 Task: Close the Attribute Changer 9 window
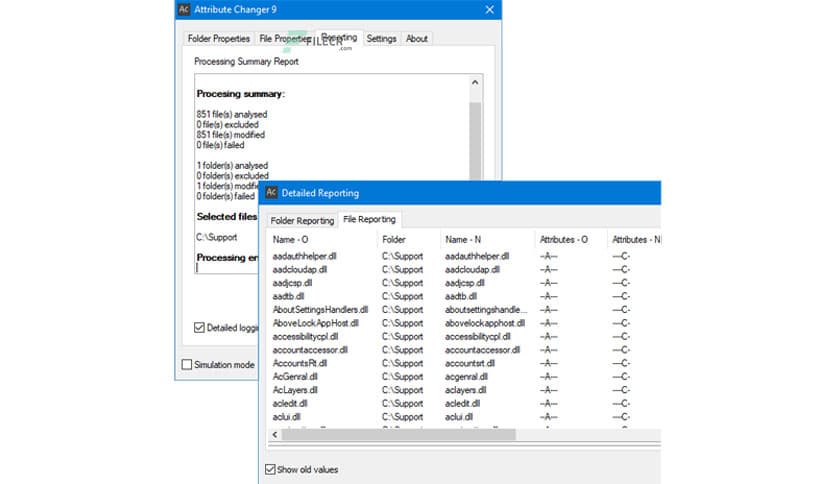[489, 10]
